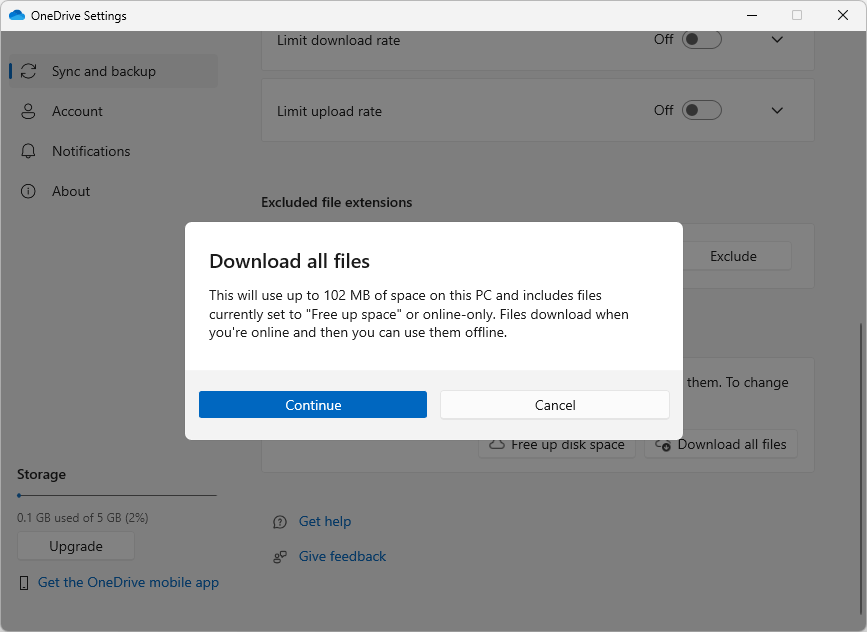Screen dimensions: 867x632
Task: Close the OneDrive Settings window
Action: (x=843, y=15)
